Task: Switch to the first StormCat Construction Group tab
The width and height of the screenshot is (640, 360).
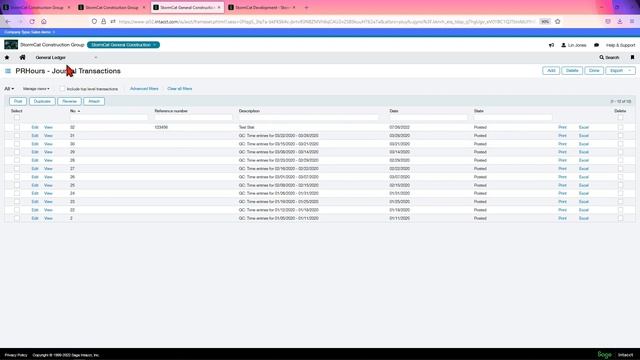Action: [38, 7]
